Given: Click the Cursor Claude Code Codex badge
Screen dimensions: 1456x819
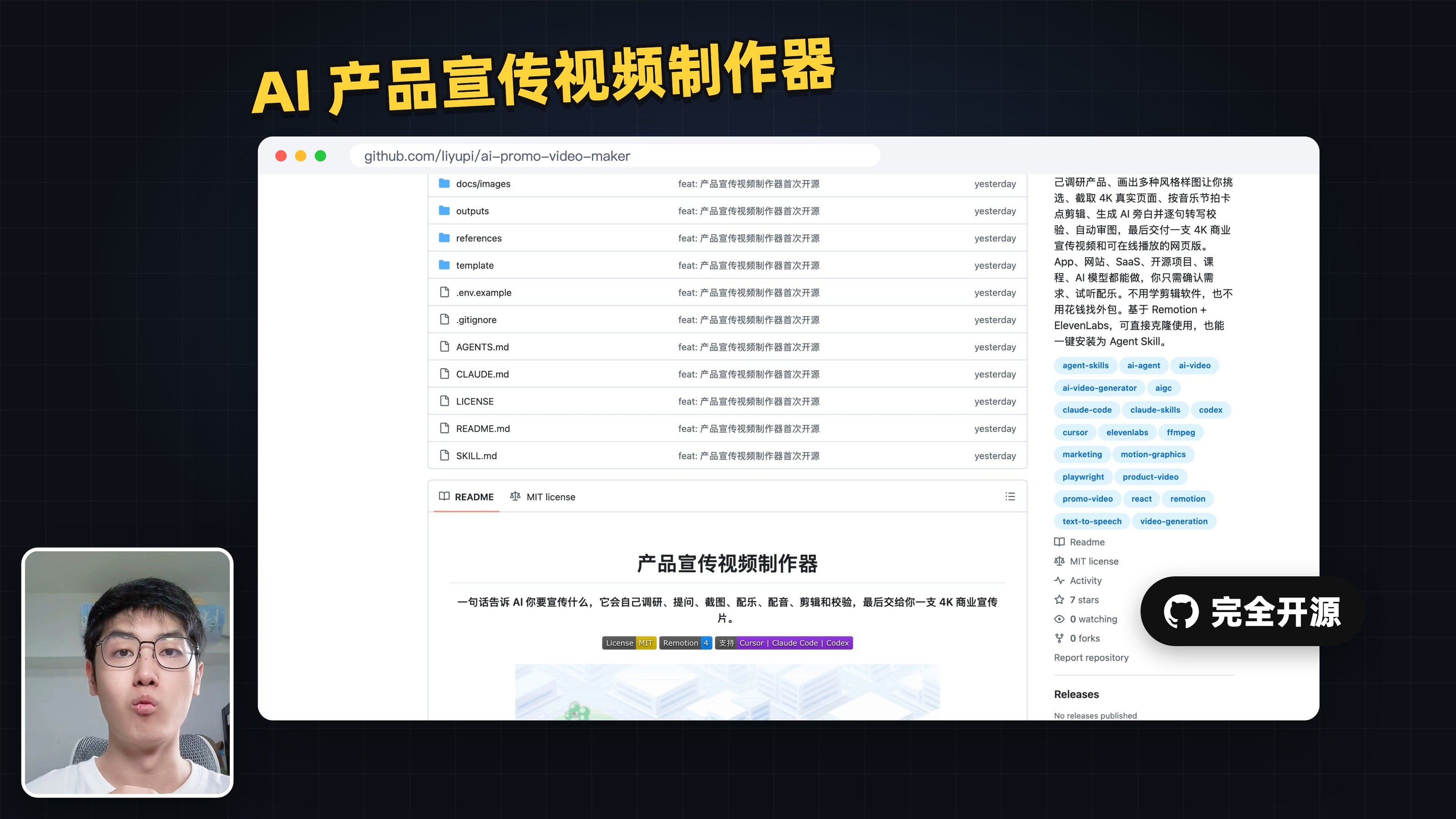Looking at the screenshot, I should click(x=784, y=642).
